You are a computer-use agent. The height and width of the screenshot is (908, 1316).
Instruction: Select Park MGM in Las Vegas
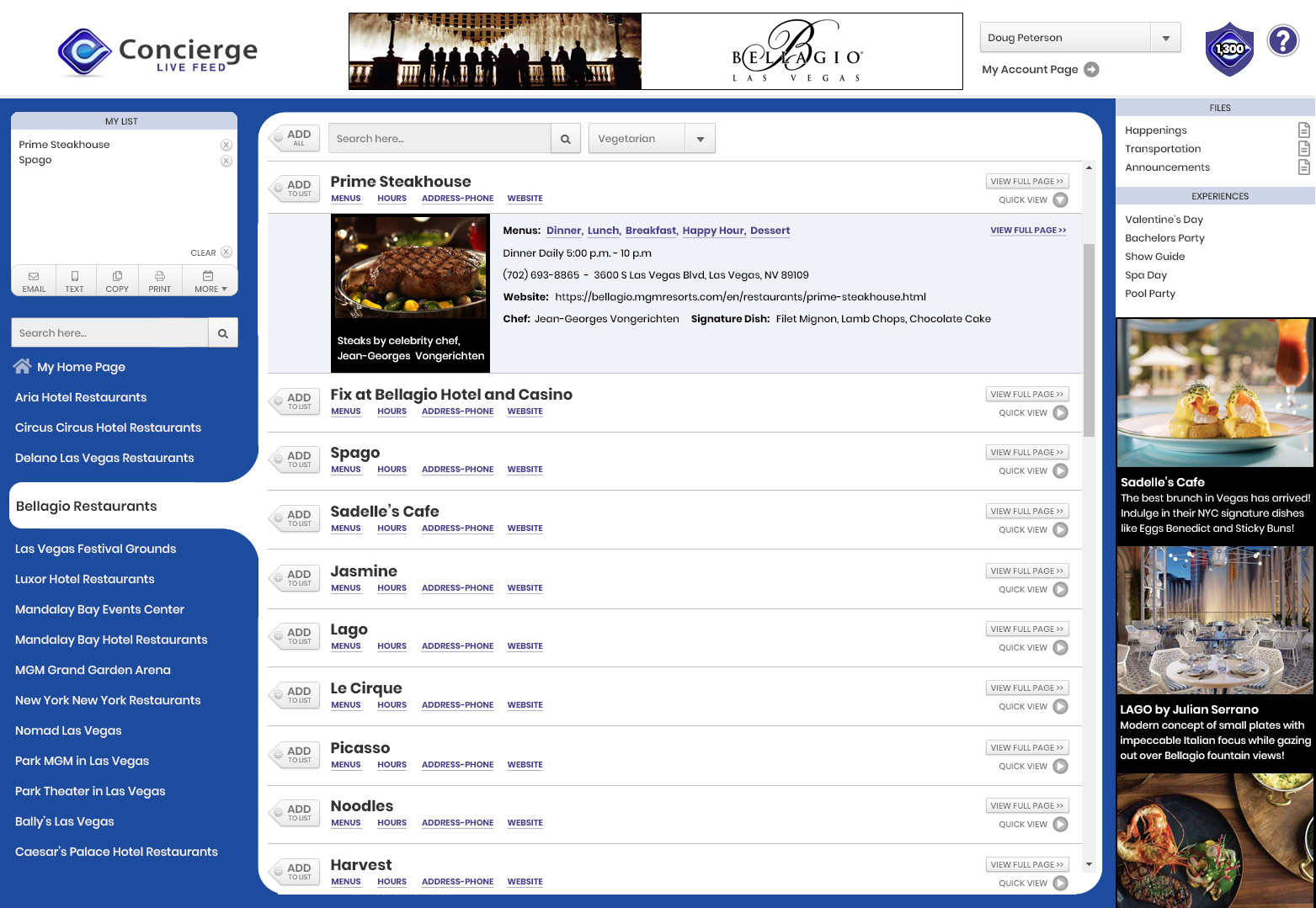[82, 761]
